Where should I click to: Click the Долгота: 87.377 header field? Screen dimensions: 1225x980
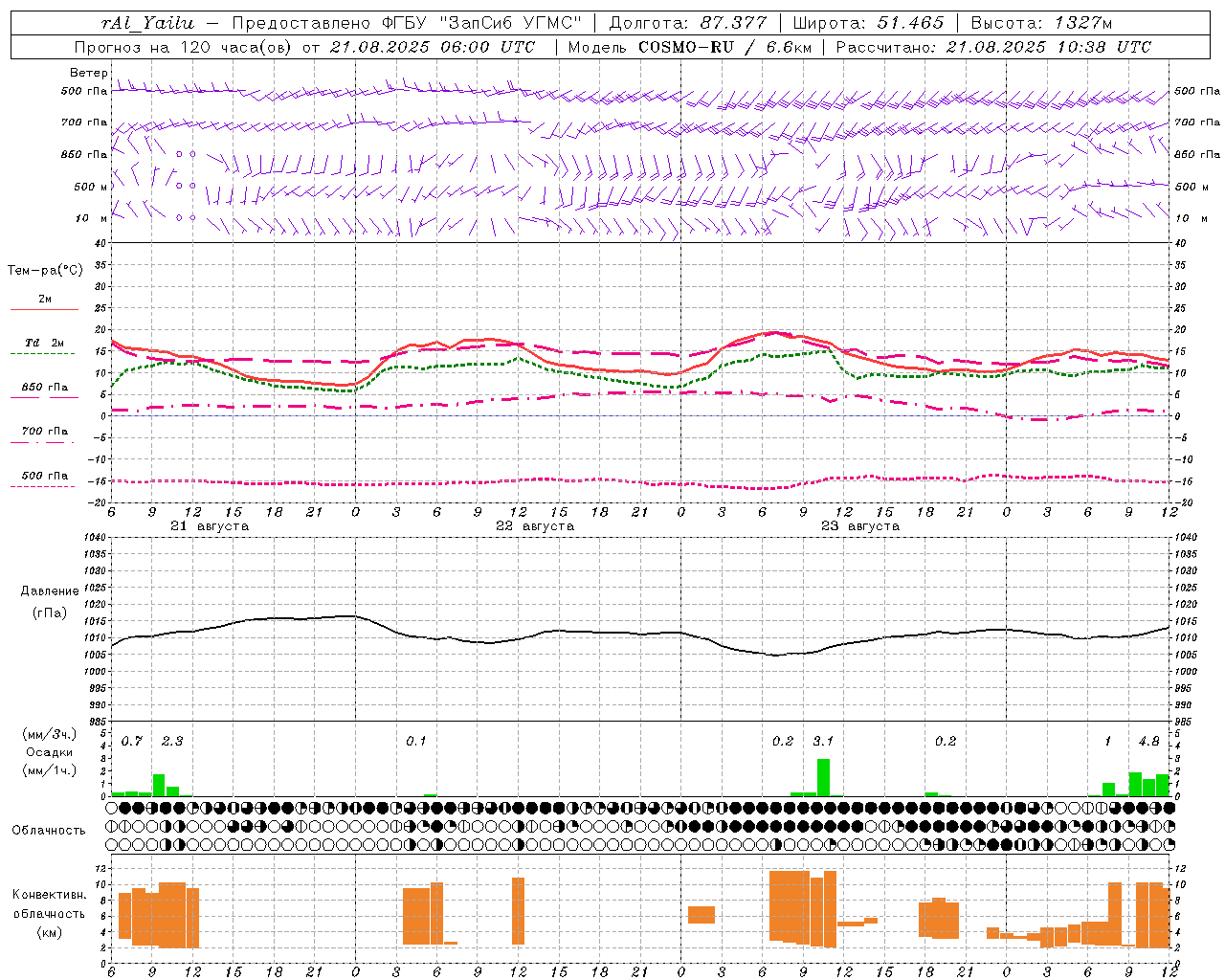(687, 23)
